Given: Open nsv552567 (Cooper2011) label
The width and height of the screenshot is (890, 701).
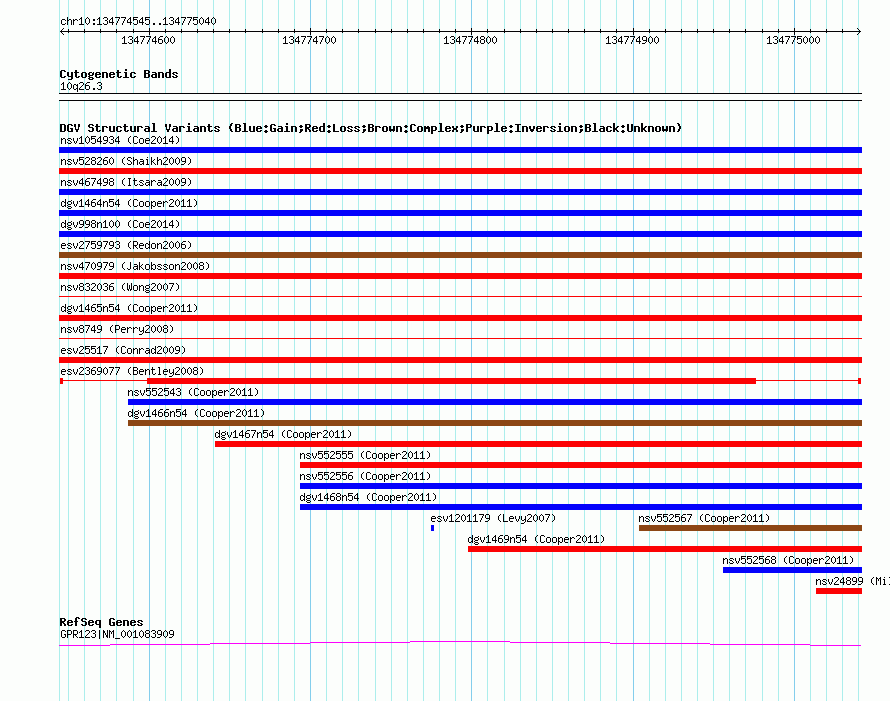Looking at the screenshot, I should tap(704, 518).
